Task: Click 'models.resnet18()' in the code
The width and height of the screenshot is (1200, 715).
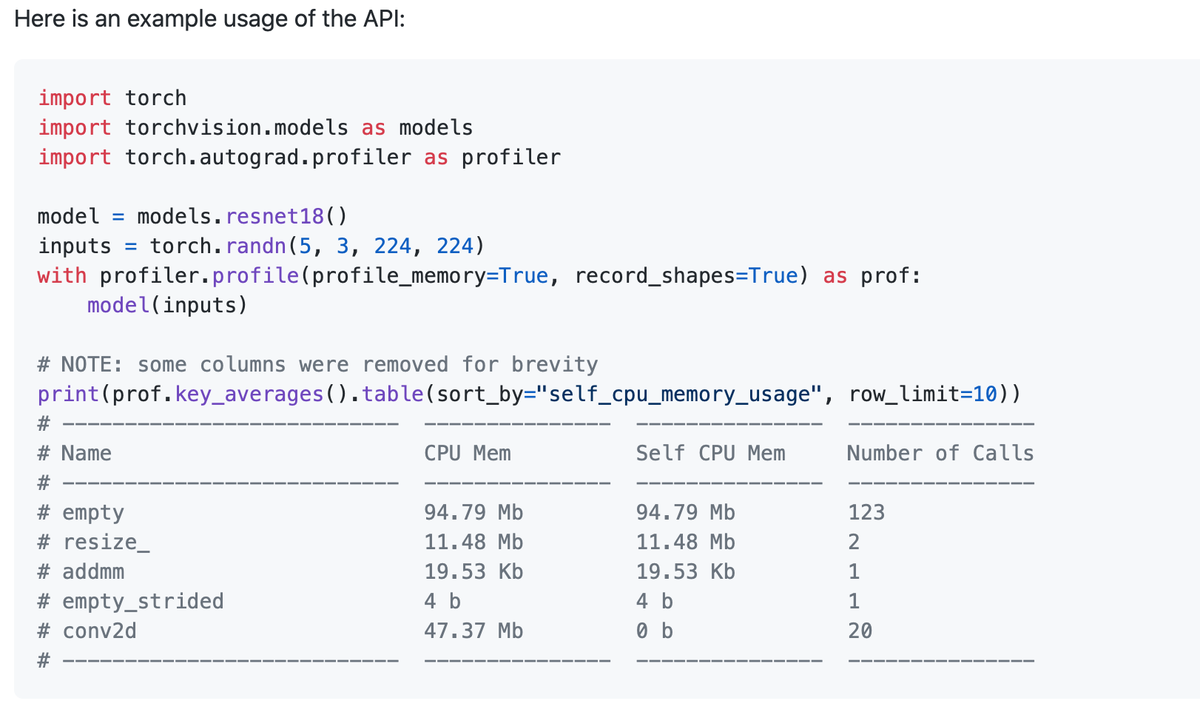Action: tap(242, 216)
